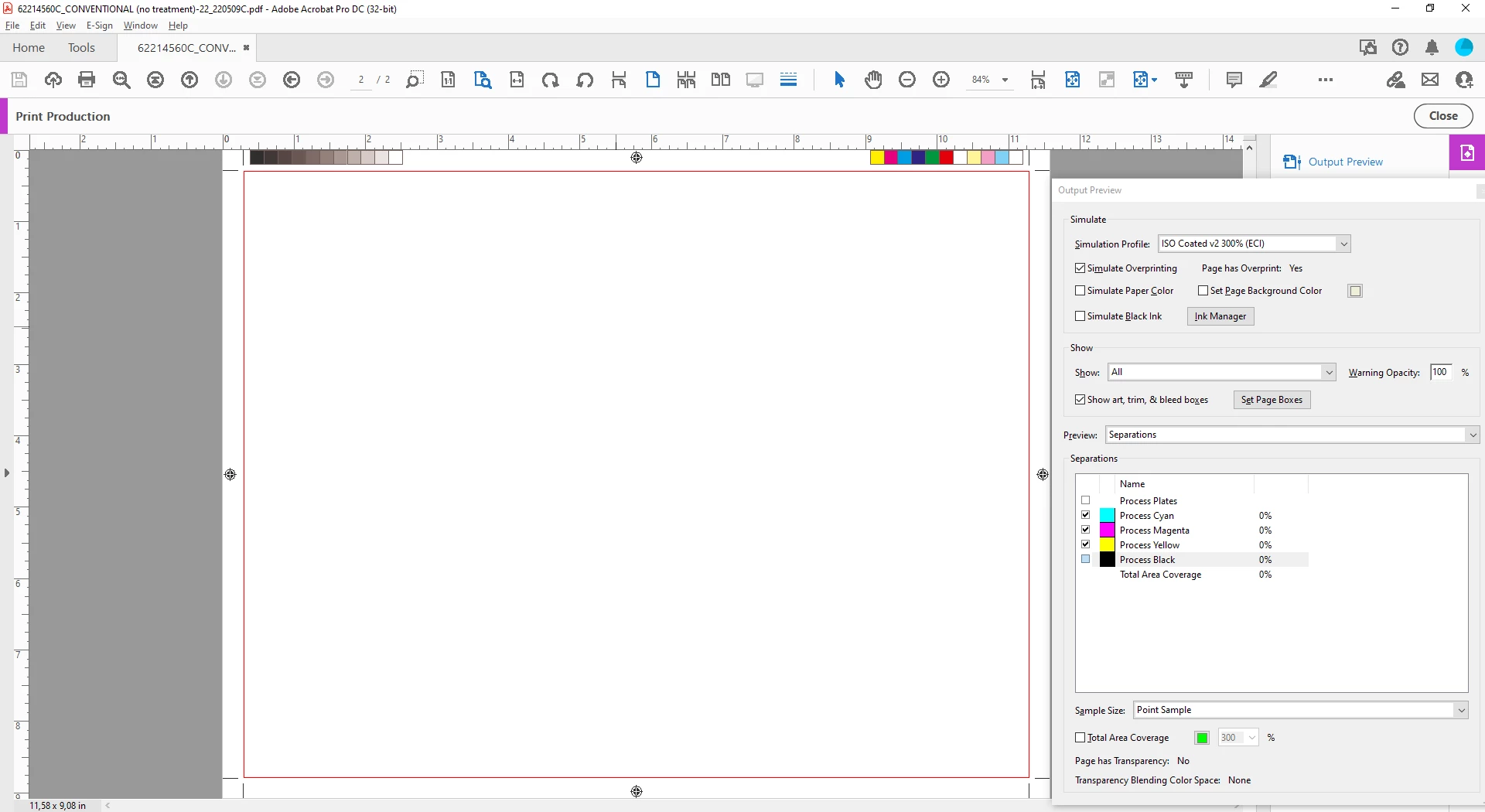Open the Preview Separations dropdown
This screenshot has height=812, width=1485.
coord(1292,435)
